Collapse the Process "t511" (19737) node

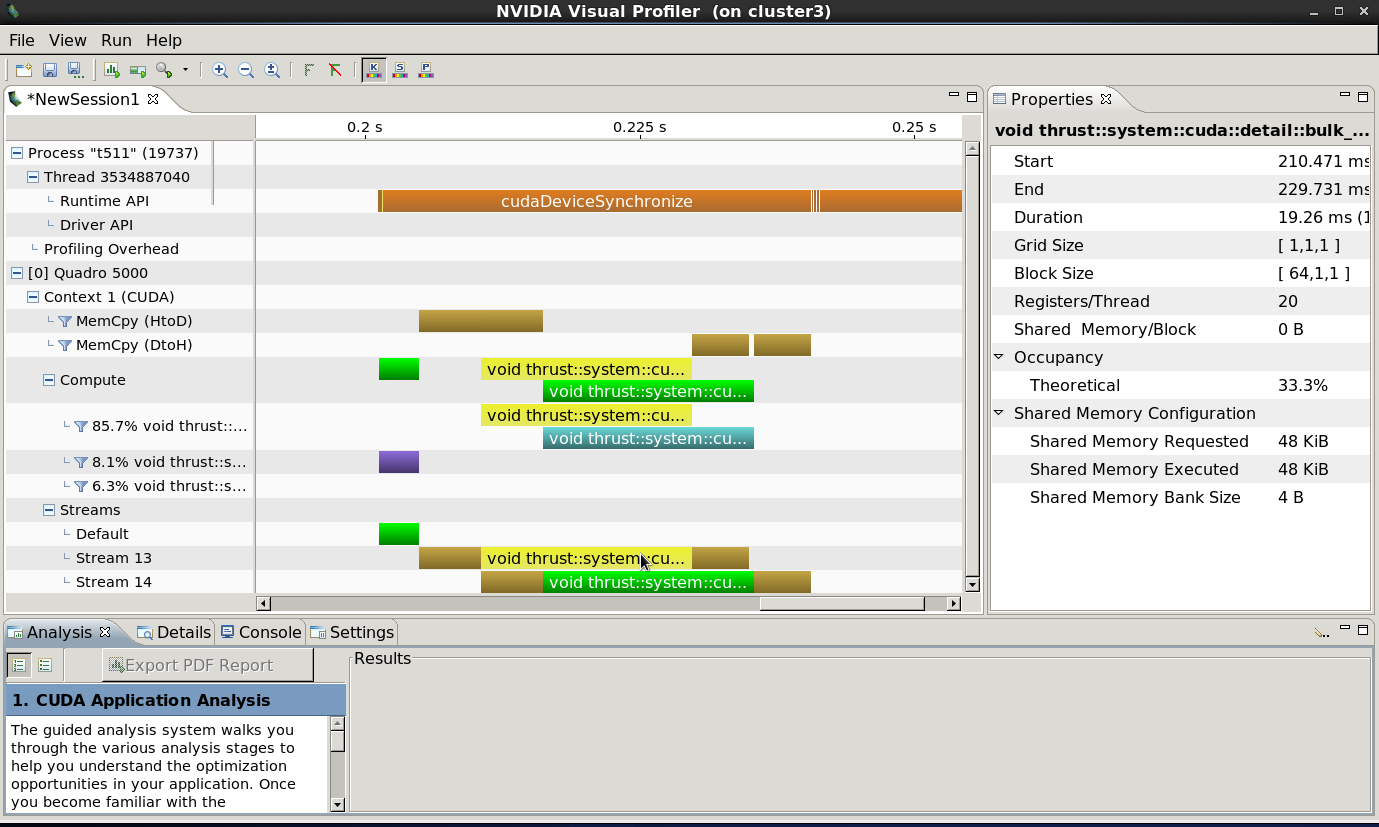[17, 153]
